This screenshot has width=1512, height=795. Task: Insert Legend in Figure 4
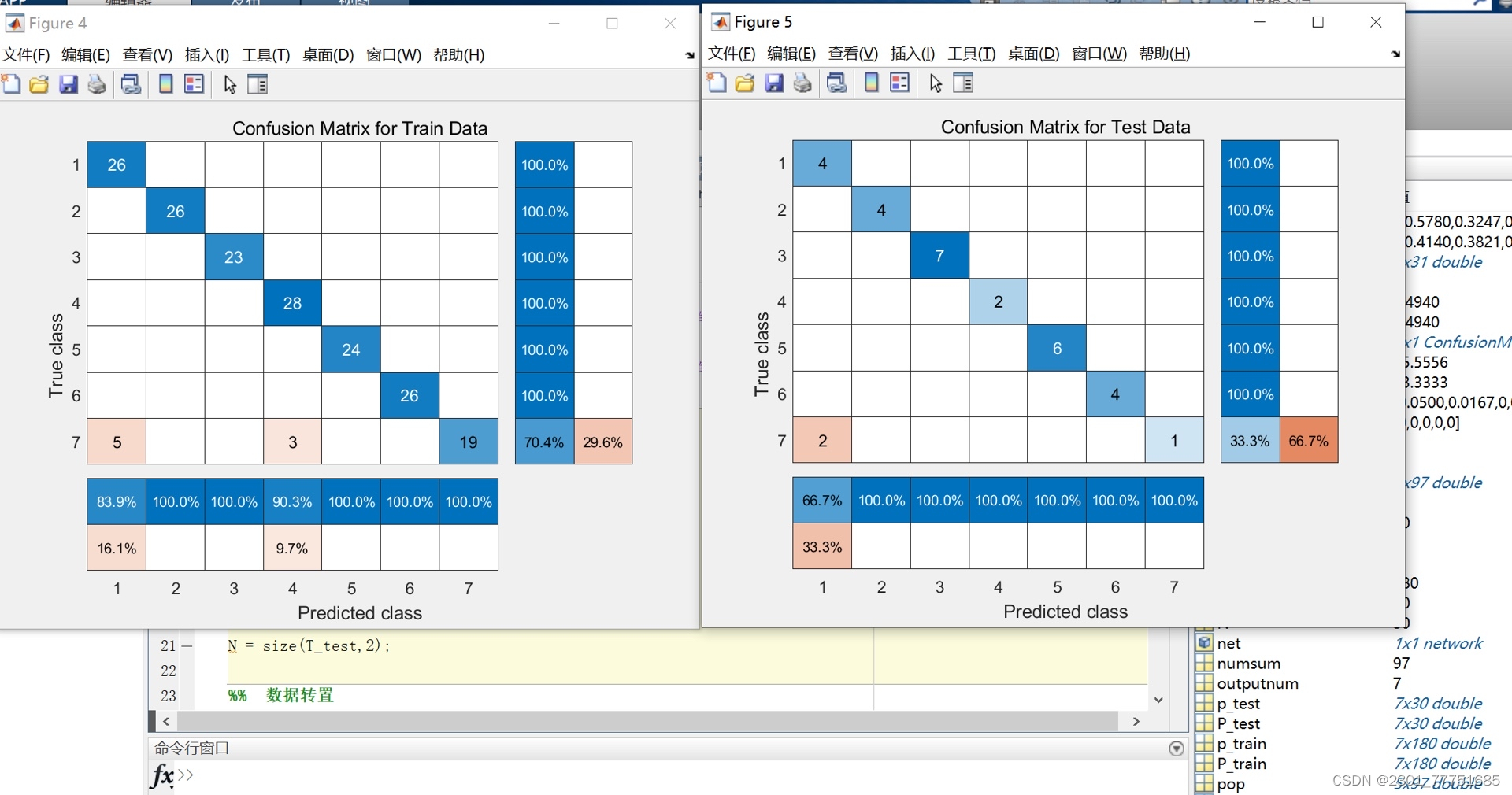(195, 84)
